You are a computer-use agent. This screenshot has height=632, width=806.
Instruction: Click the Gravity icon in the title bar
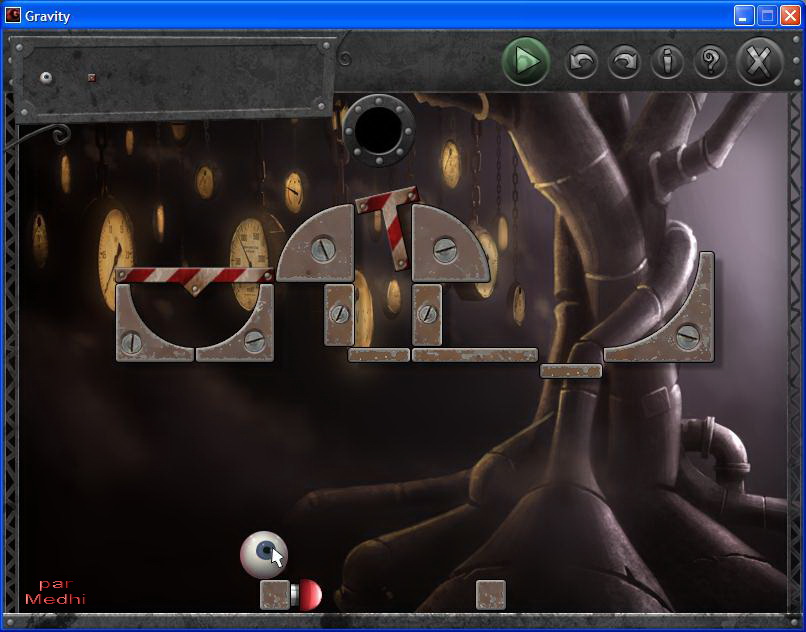(x=12, y=15)
